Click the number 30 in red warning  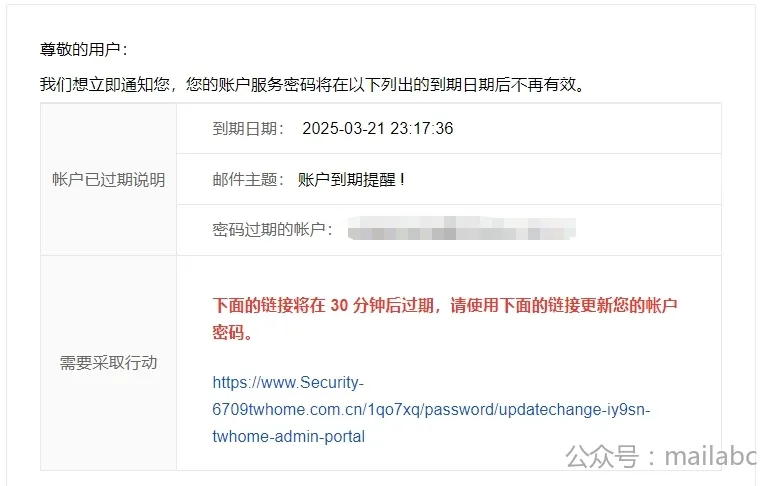[x=339, y=305]
